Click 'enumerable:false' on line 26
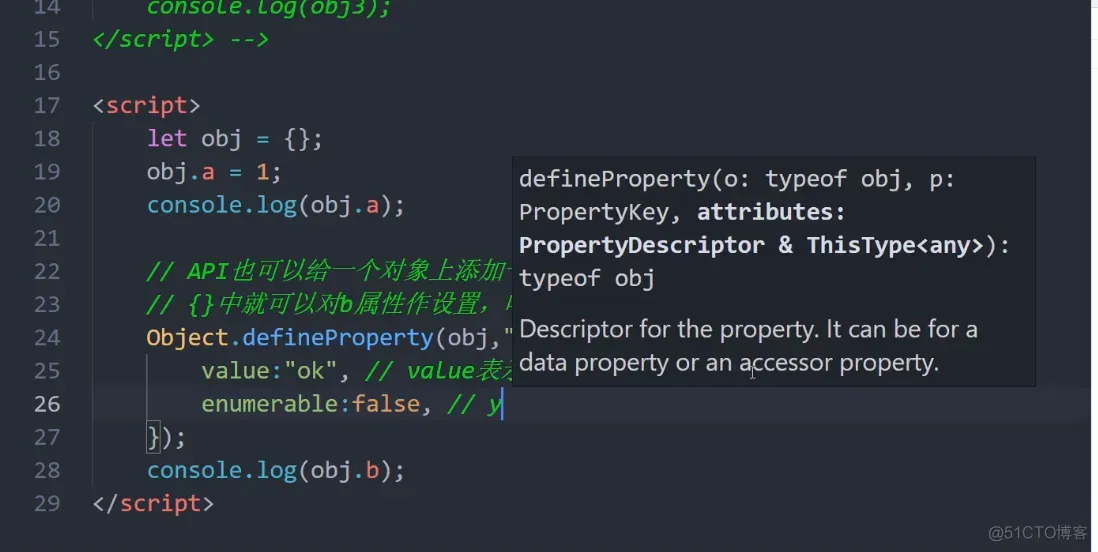Image resolution: width=1098 pixels, height=552 pixels. coord(310,404)
